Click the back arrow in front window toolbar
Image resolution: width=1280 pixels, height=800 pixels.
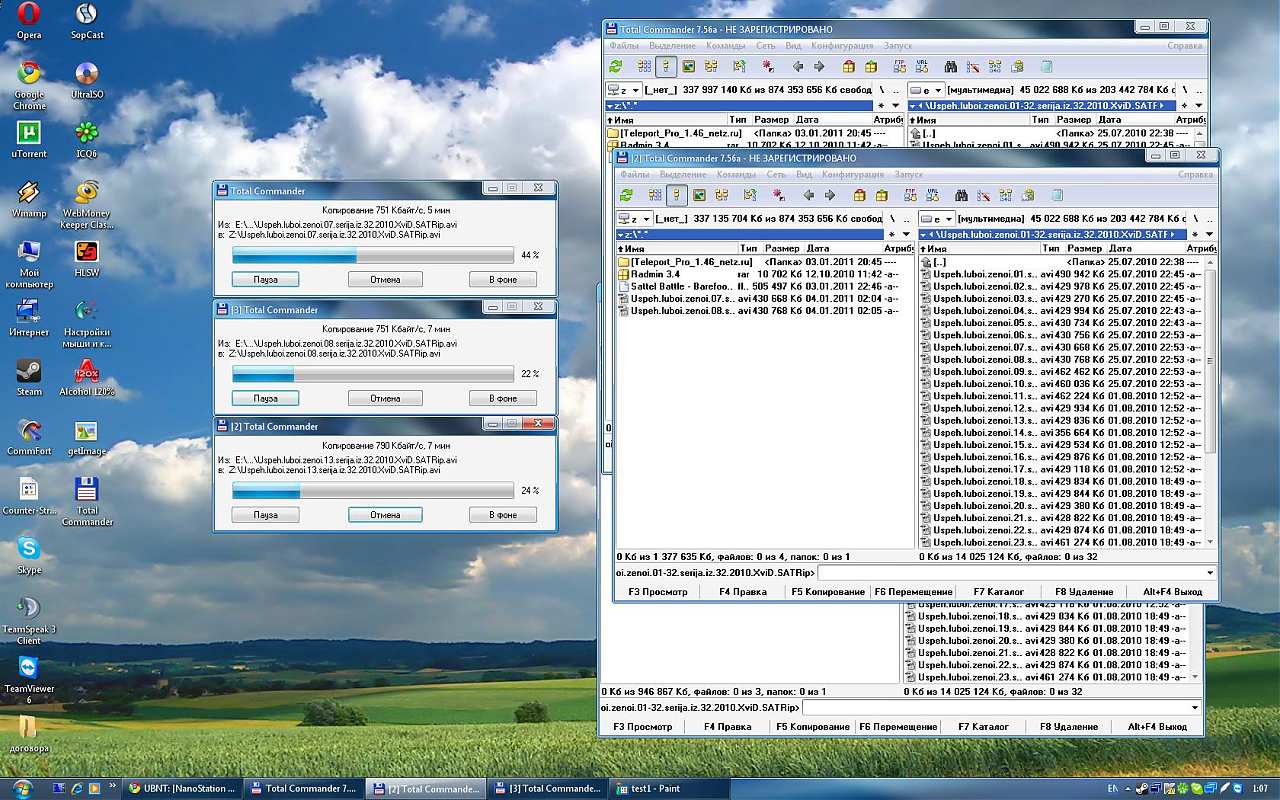(x=808, y=196)
